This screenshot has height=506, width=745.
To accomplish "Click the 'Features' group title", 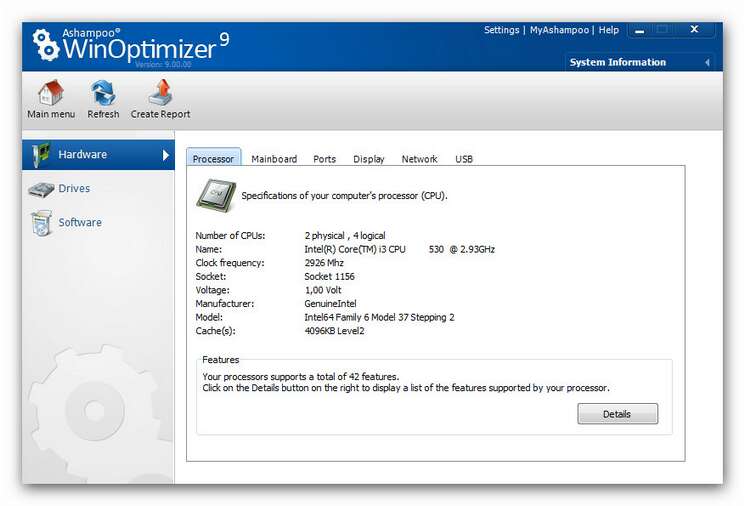I will coord(220,360).
